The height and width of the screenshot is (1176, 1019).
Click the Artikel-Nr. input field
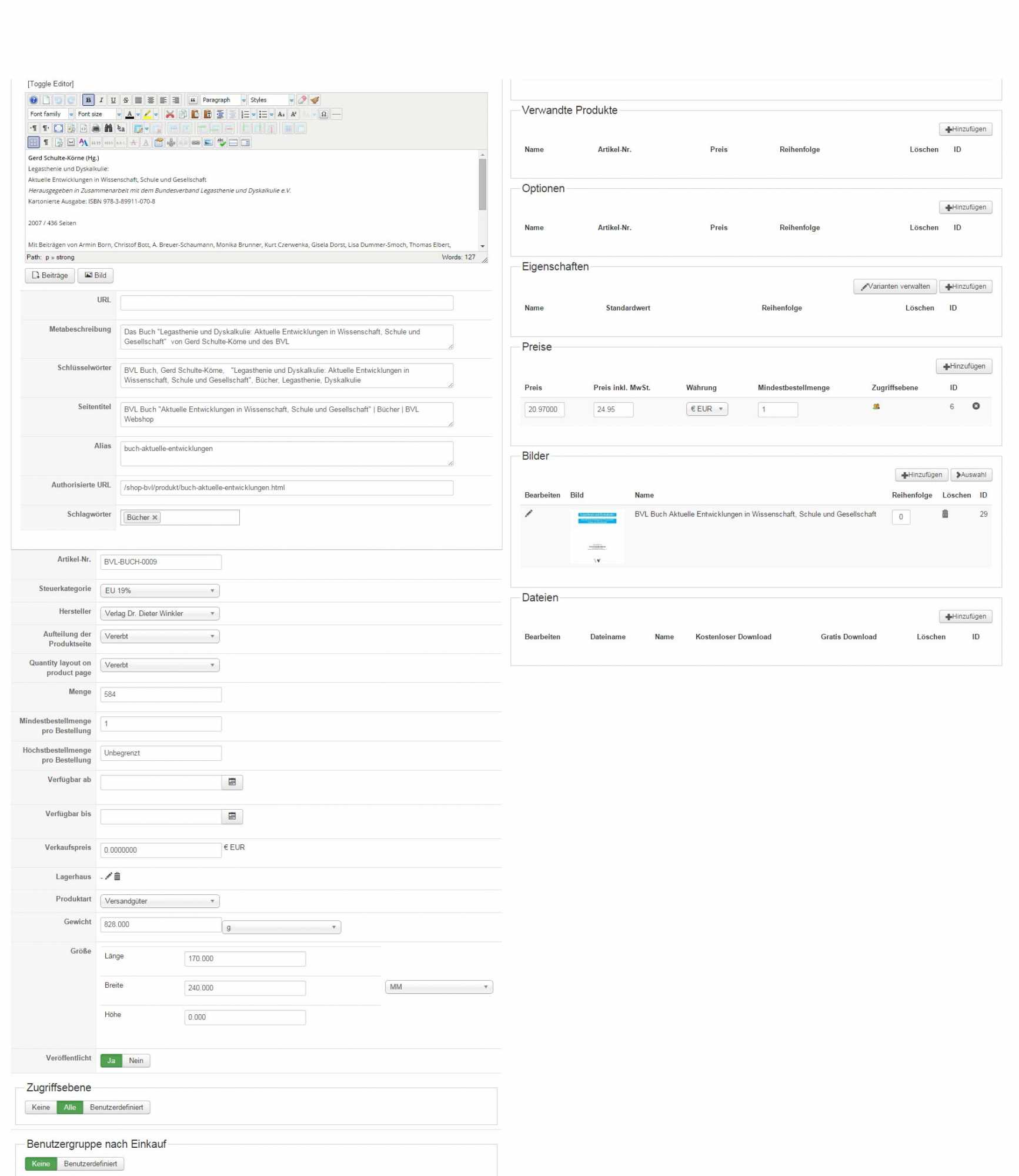[161, 562]
